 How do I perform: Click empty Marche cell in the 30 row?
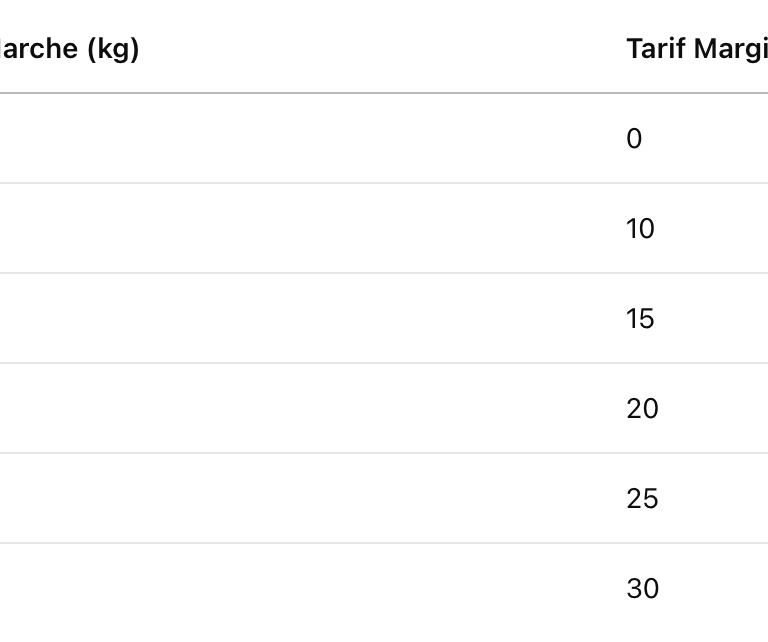coord(300,589)
